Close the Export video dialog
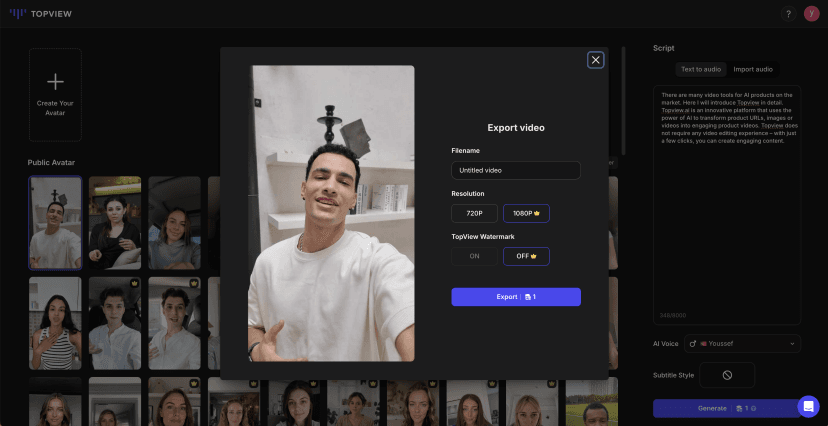This screenshot has width=828, height=426. (596, 60)
